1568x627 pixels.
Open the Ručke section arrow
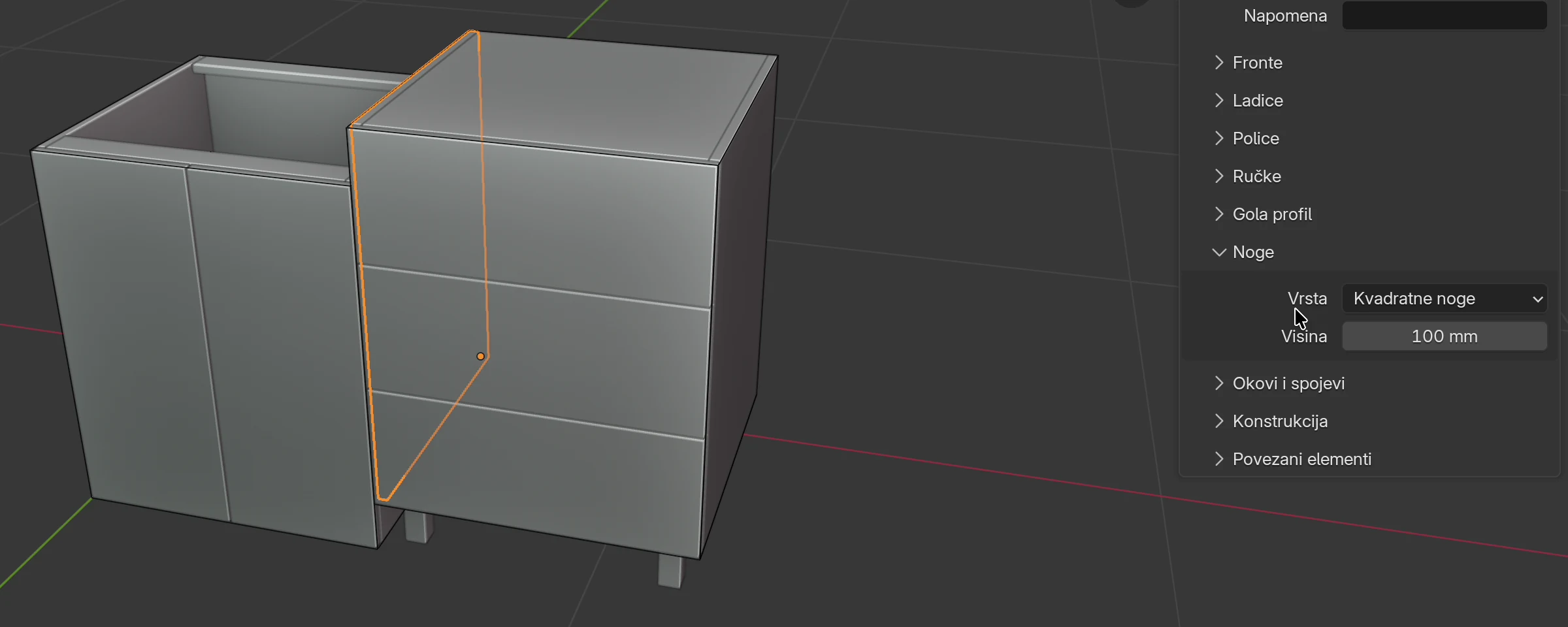pyautogui.click(x=1218, y=176)
